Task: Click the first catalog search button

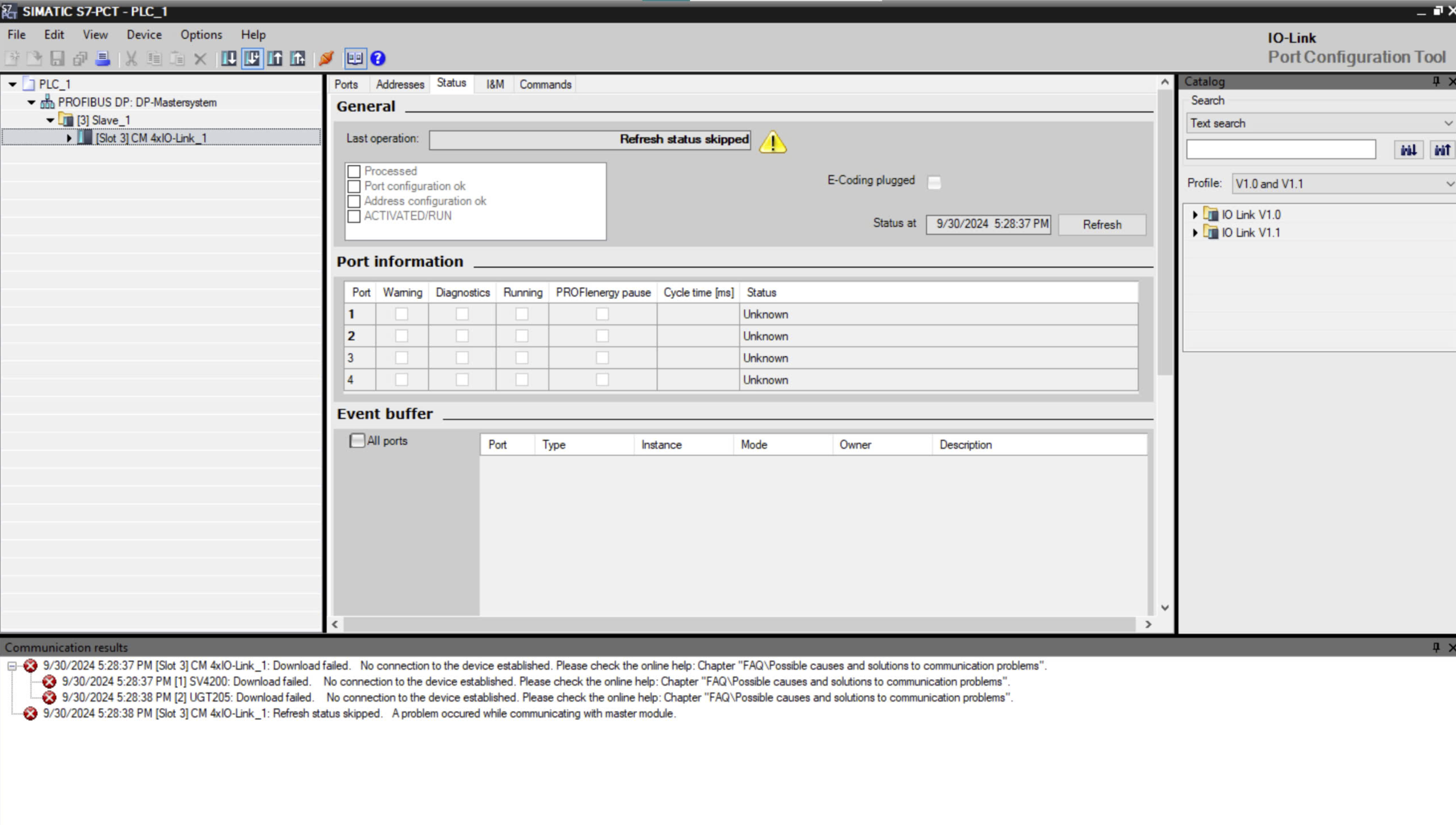Action: [x=1408, y=150]
